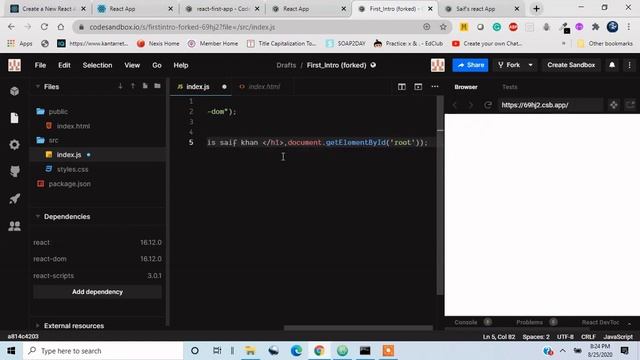Select the Browser tab in preview
Screen dimensions: 640x360
tap(466, 87)
